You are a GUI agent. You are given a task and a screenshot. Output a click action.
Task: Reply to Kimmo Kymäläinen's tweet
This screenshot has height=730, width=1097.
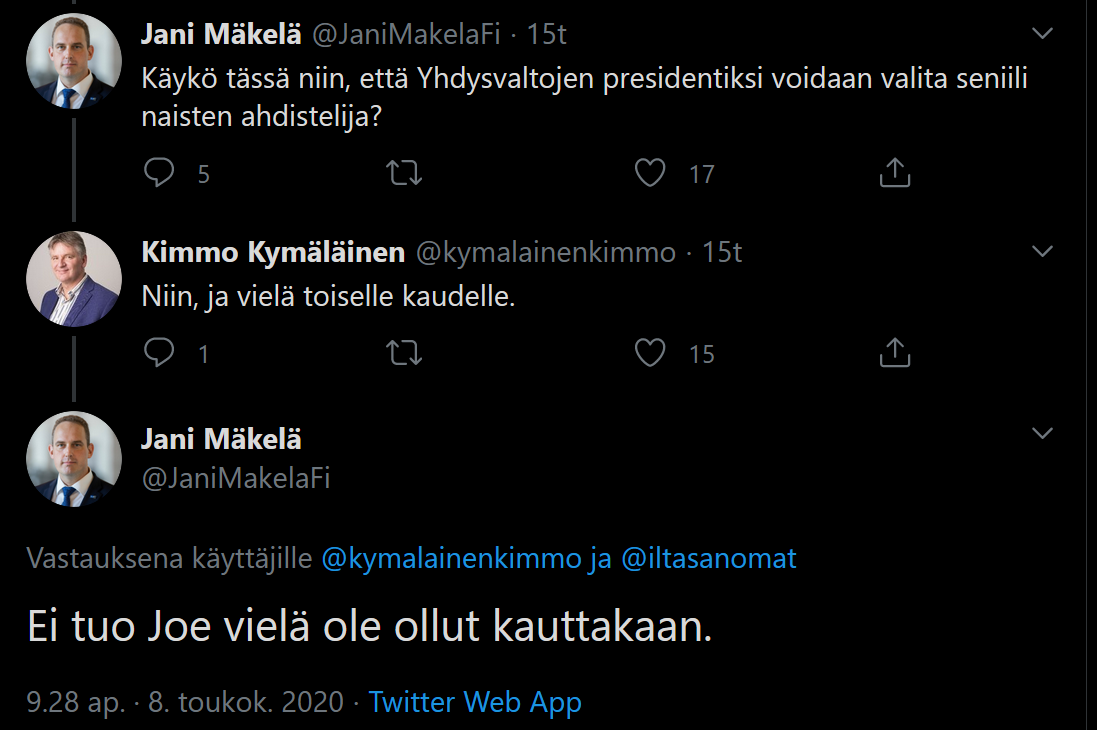(x=160, y=353)
